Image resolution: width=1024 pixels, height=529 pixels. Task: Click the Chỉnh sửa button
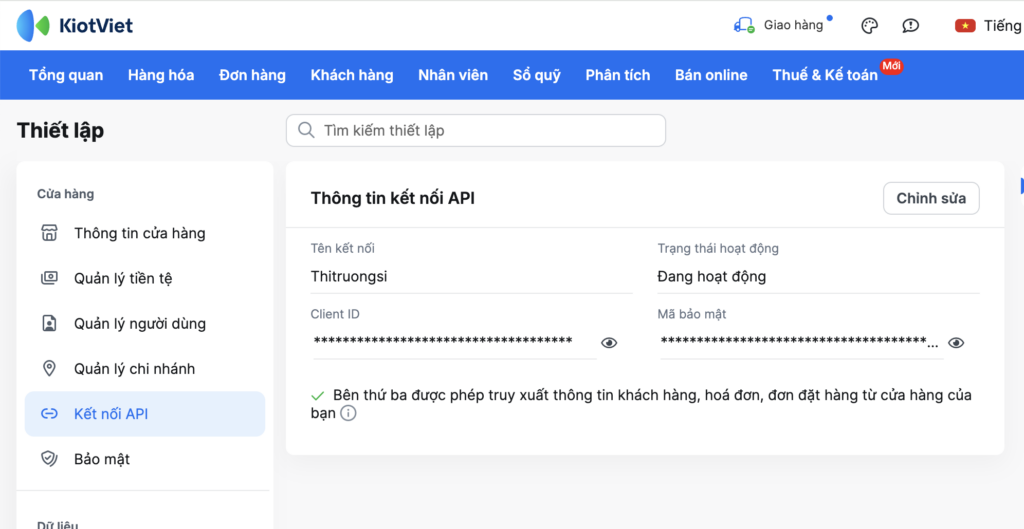click(x=930, y=198)
